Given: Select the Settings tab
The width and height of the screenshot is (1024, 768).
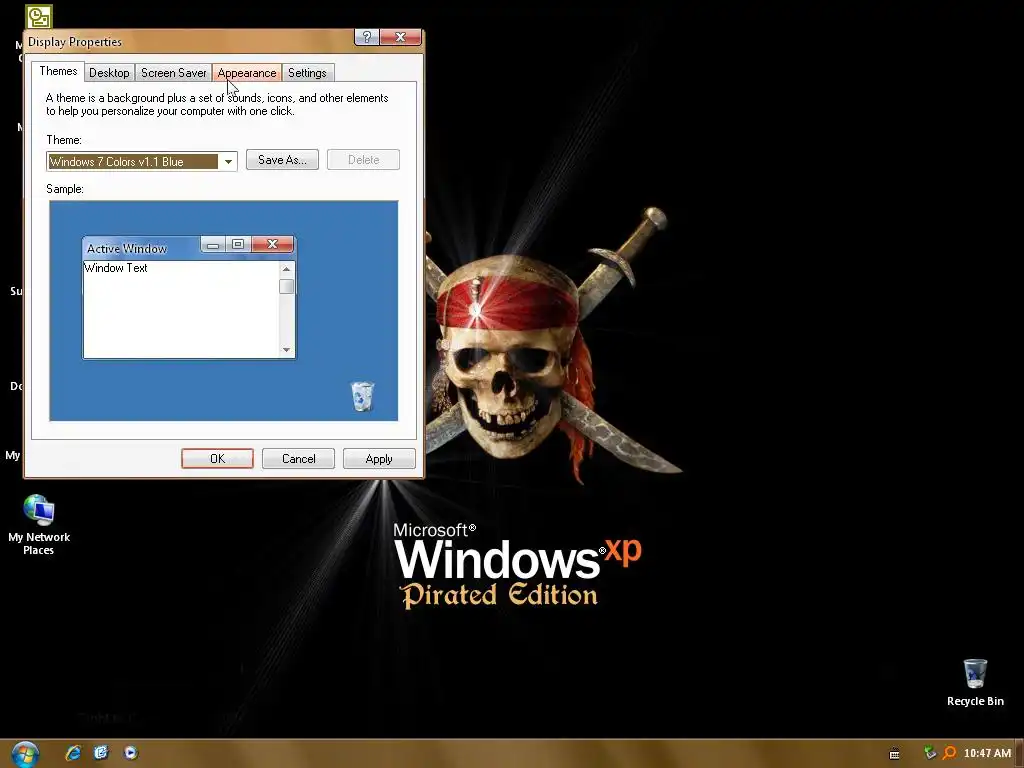Looking at the screenshot, I should click(307, 72).
